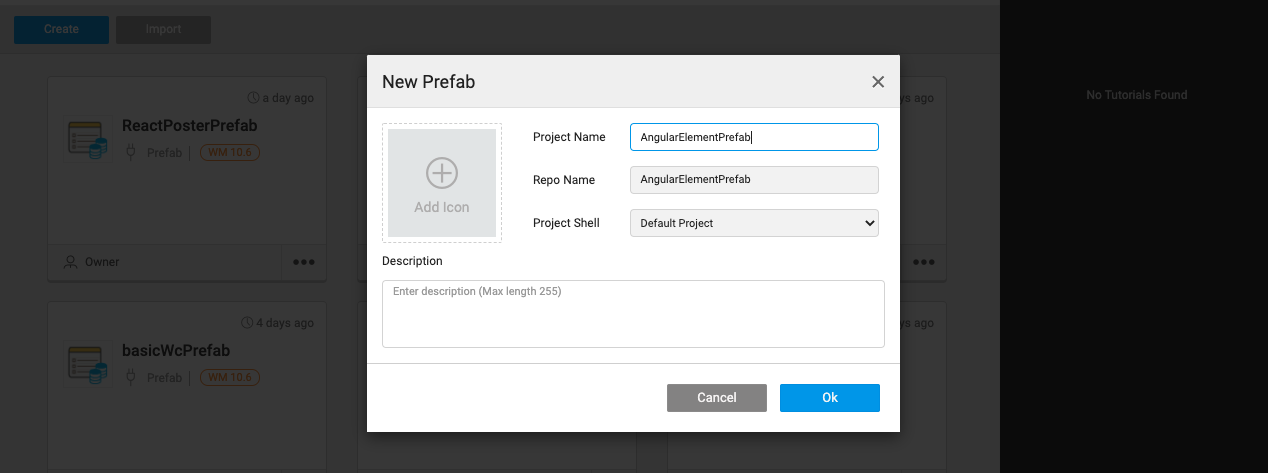Open ReactPosterPrefab three-dots options menu
This screenshot has height=473, width=1268.
pyautogui.click(x=303, y=262)
